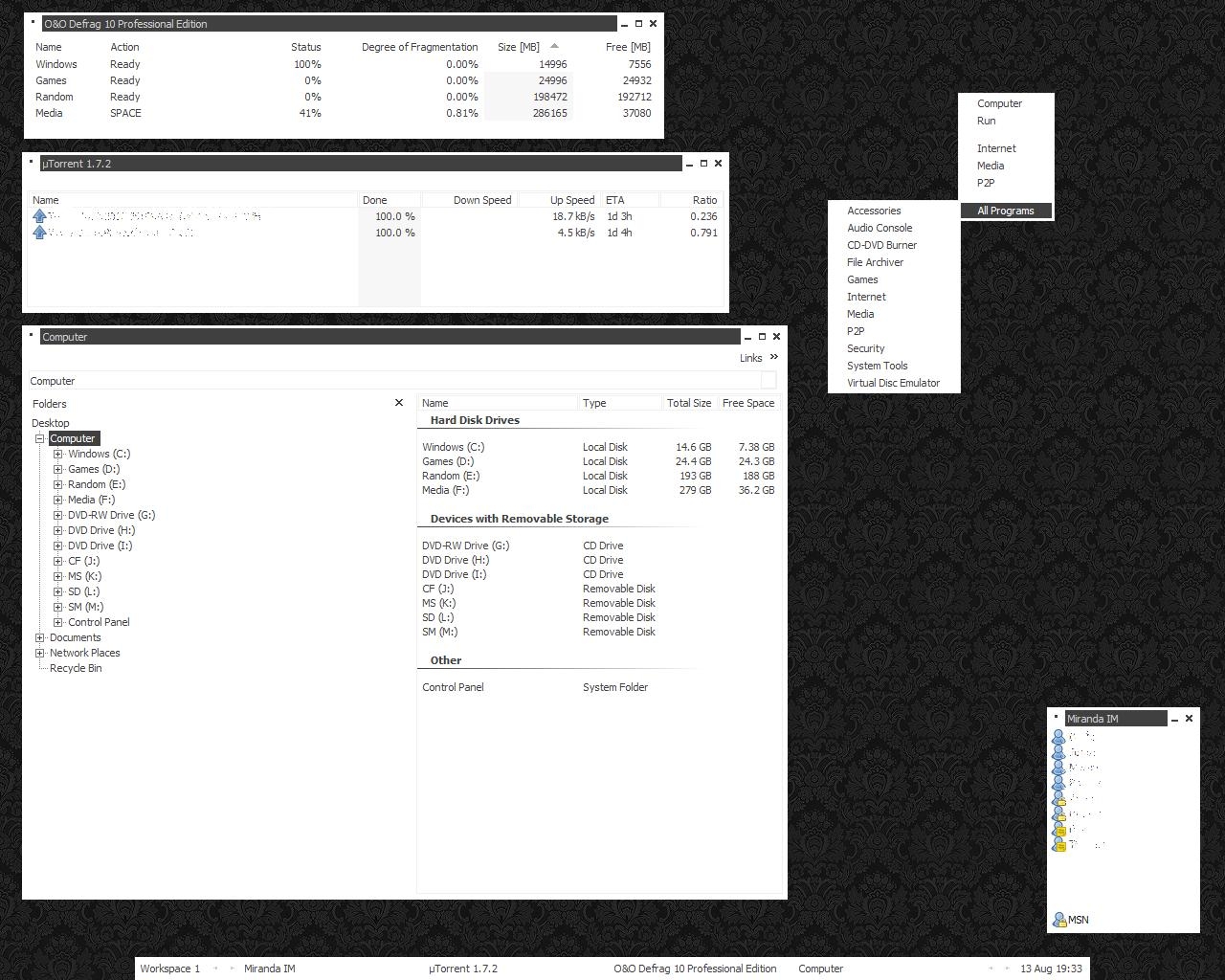Sort torrents by ETA column

pos(630,200)
